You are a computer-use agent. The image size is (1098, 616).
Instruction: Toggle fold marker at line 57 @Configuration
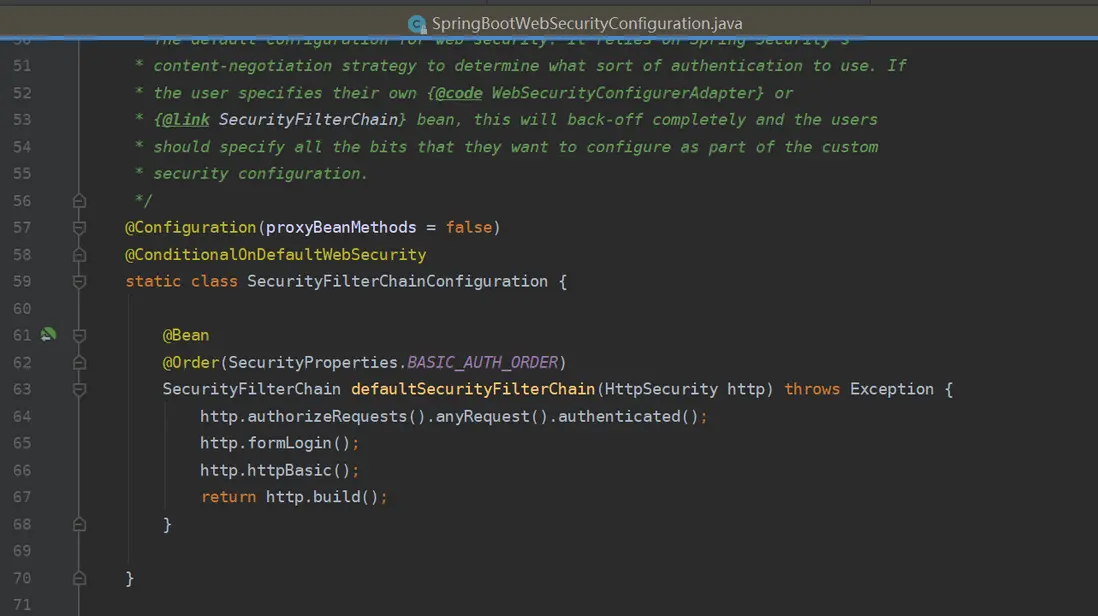[x=79, y=228]
